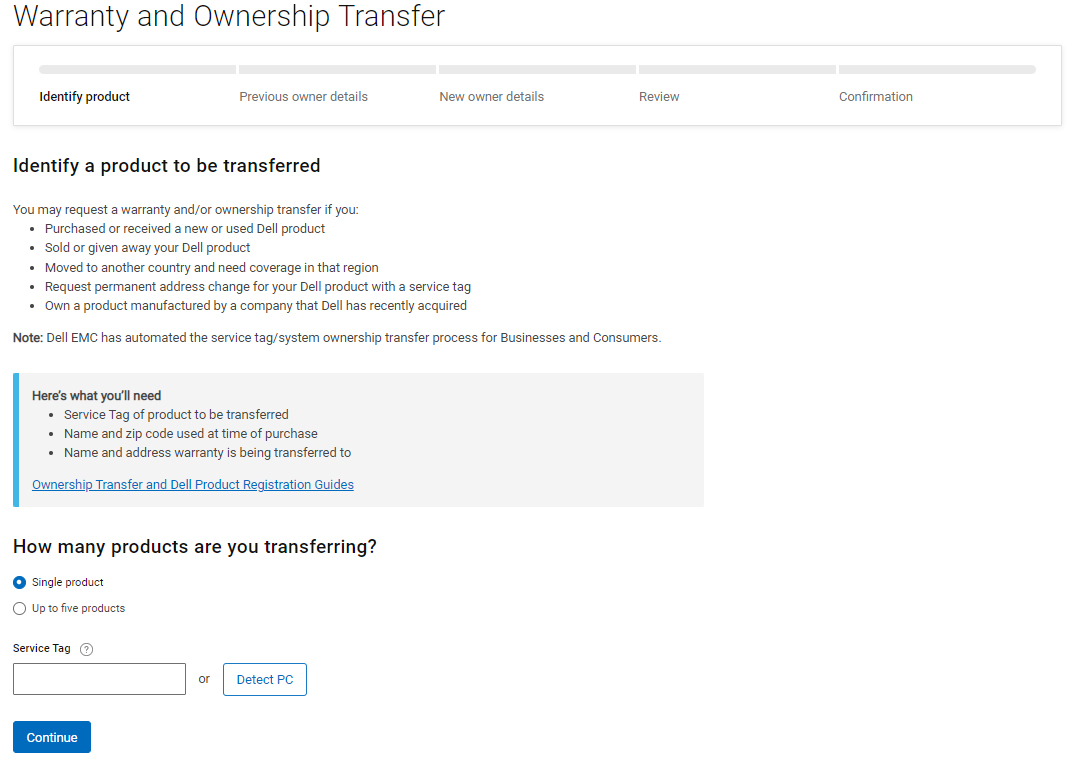Click the Here's what you'll need heading
The width and height of the screenshot is (1079, 764).
point(96,396)
